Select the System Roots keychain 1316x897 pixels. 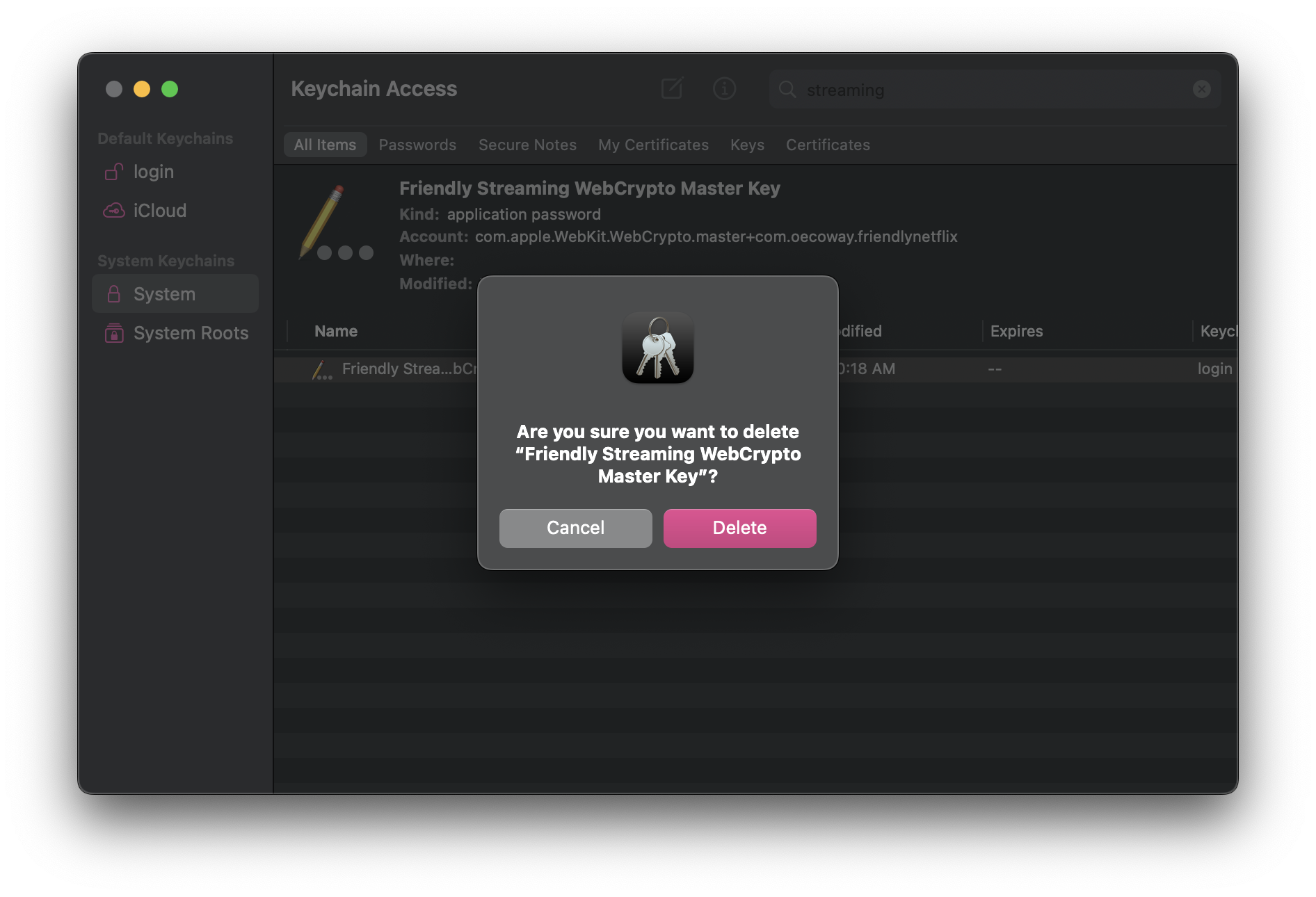click(175, 333)
